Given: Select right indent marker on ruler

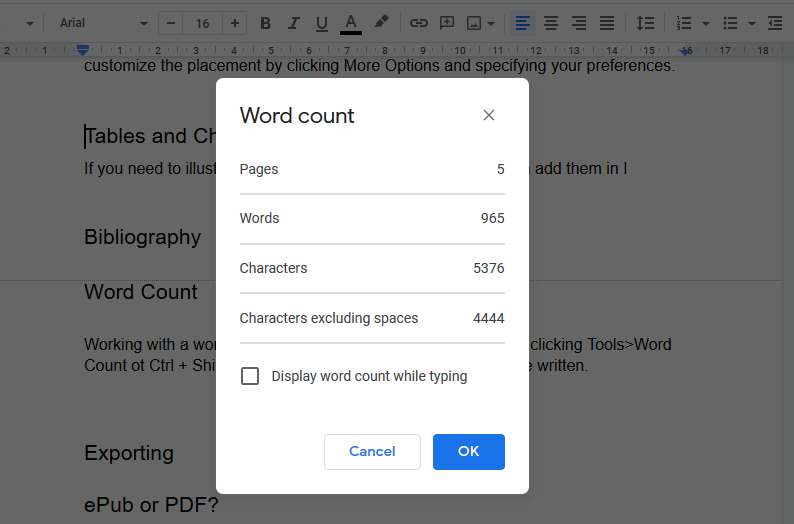Looking at the screenshot, I should tap(686, 52).
